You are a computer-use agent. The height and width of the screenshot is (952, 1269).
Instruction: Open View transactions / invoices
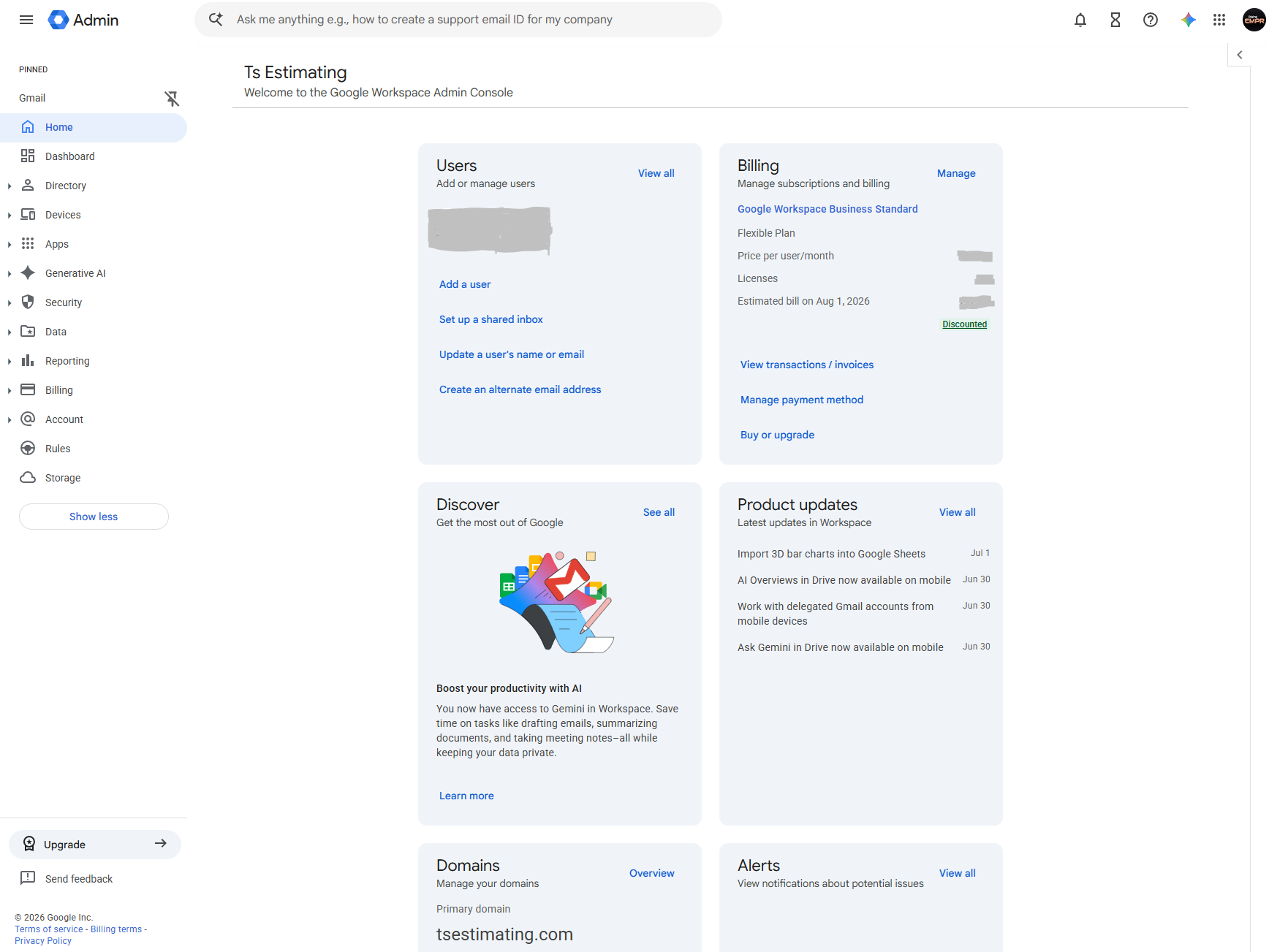click(807, 365)
